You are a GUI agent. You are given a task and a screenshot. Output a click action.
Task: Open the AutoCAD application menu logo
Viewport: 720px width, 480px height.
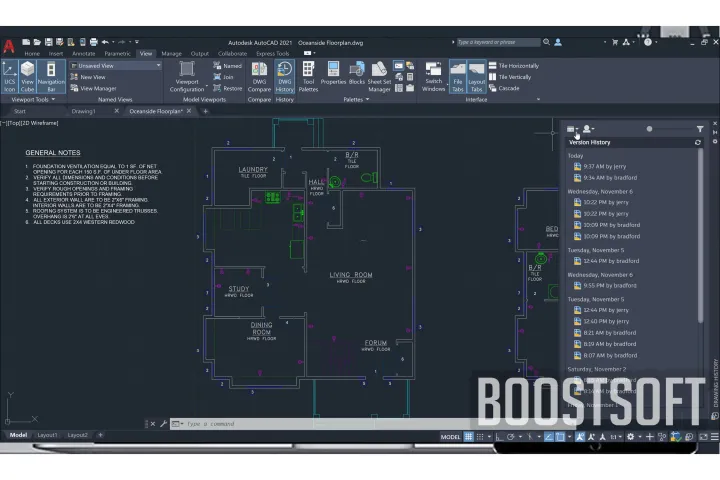pos(9,46)
